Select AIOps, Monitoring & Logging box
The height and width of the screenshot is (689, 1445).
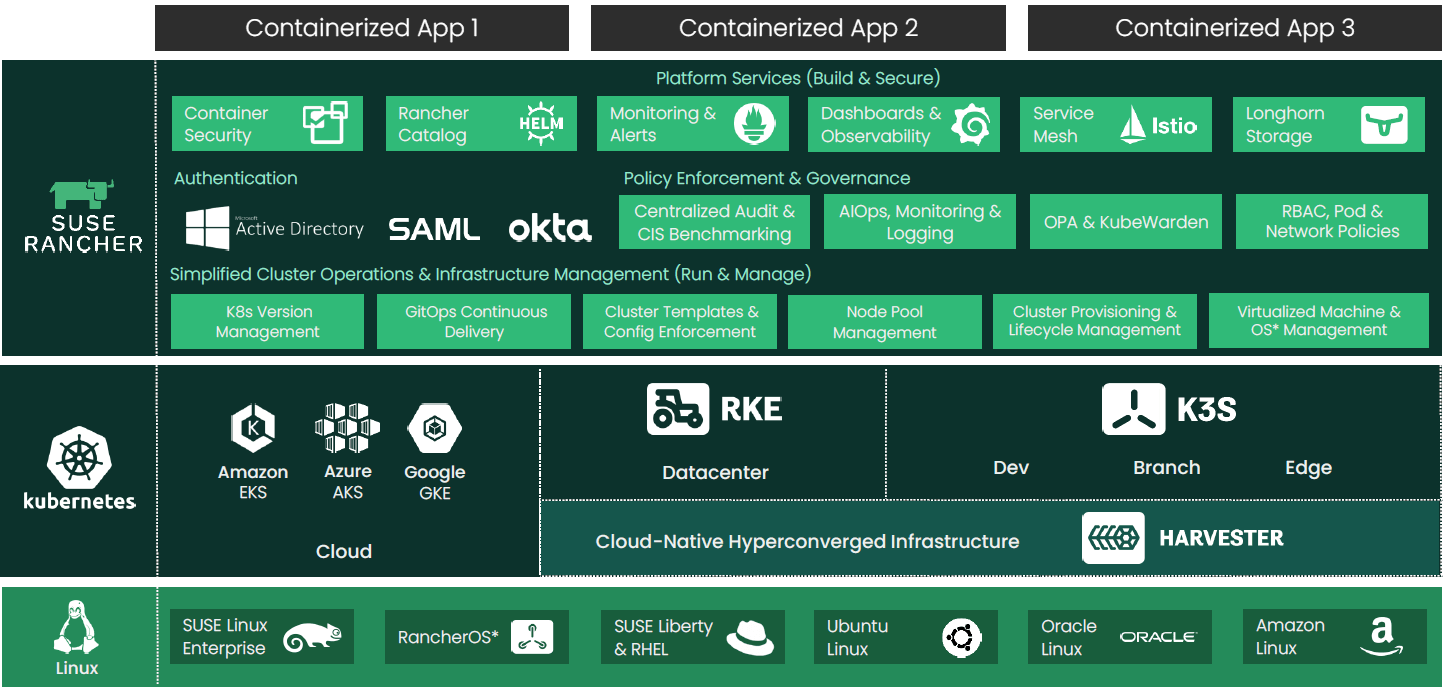point(919,222)
